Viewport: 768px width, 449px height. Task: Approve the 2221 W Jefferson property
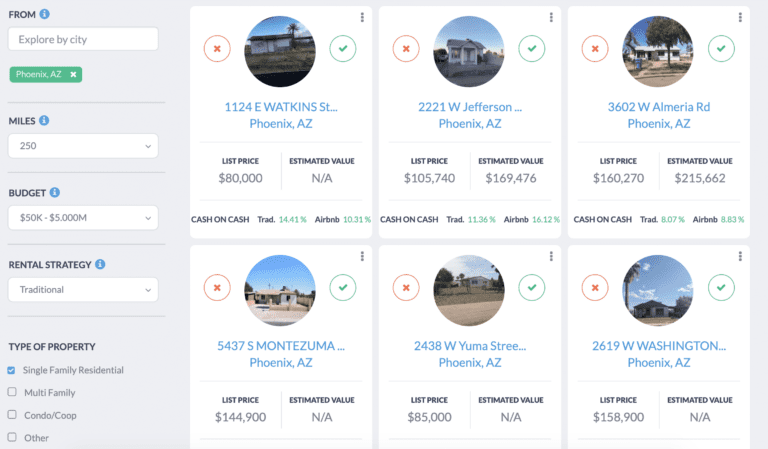pos(532,48)
